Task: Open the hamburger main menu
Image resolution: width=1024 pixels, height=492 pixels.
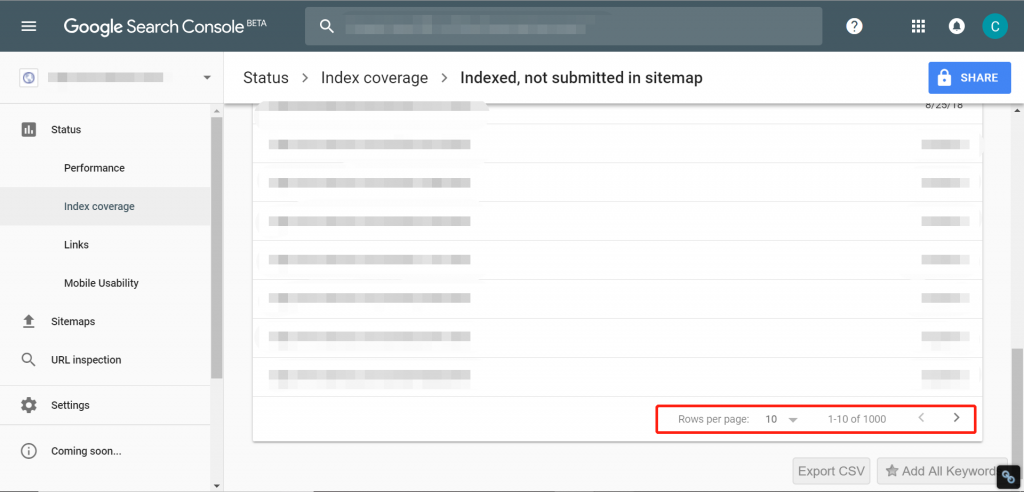Action: [28, 26]
